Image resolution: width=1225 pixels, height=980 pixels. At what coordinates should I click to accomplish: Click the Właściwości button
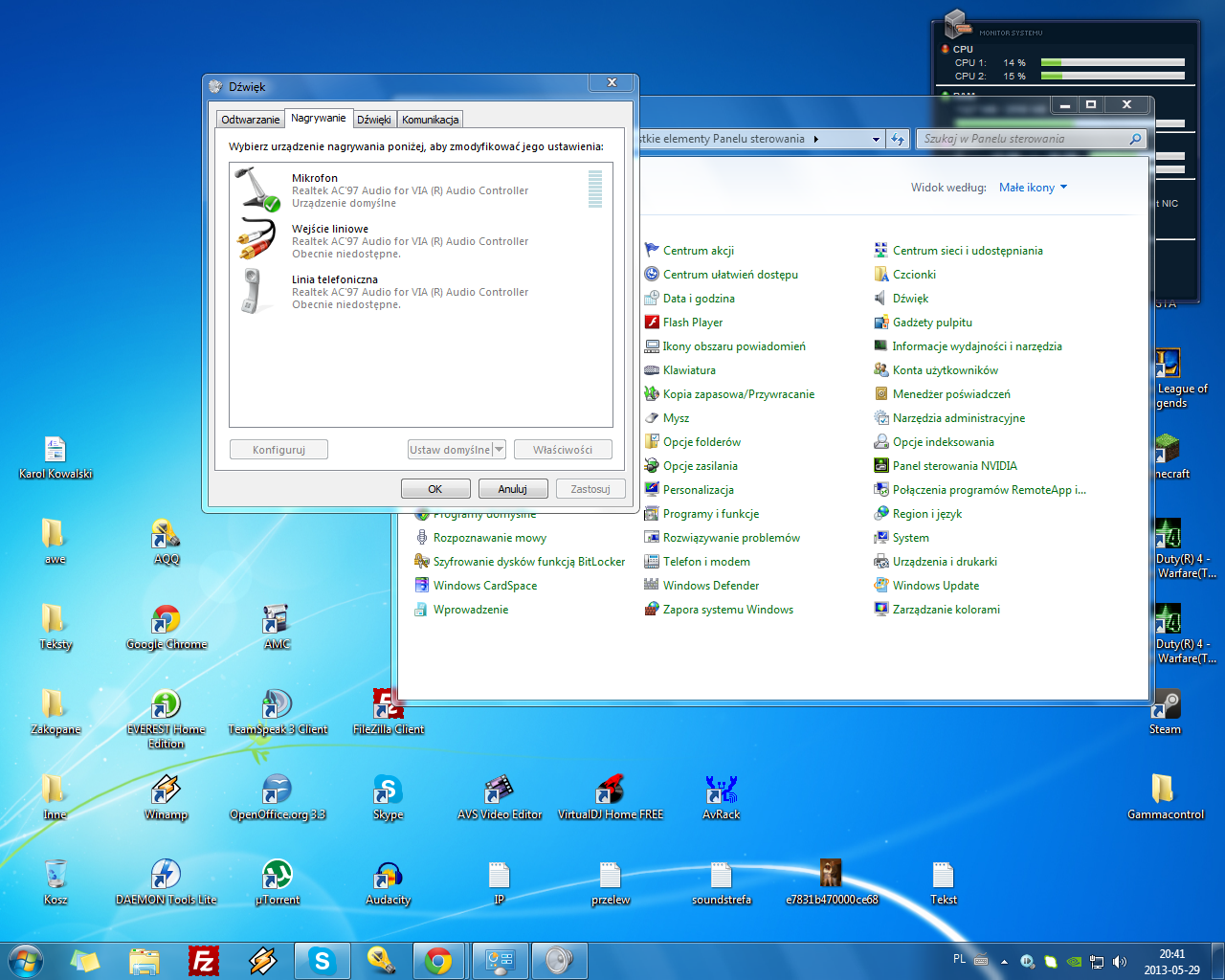click(563, 450)
